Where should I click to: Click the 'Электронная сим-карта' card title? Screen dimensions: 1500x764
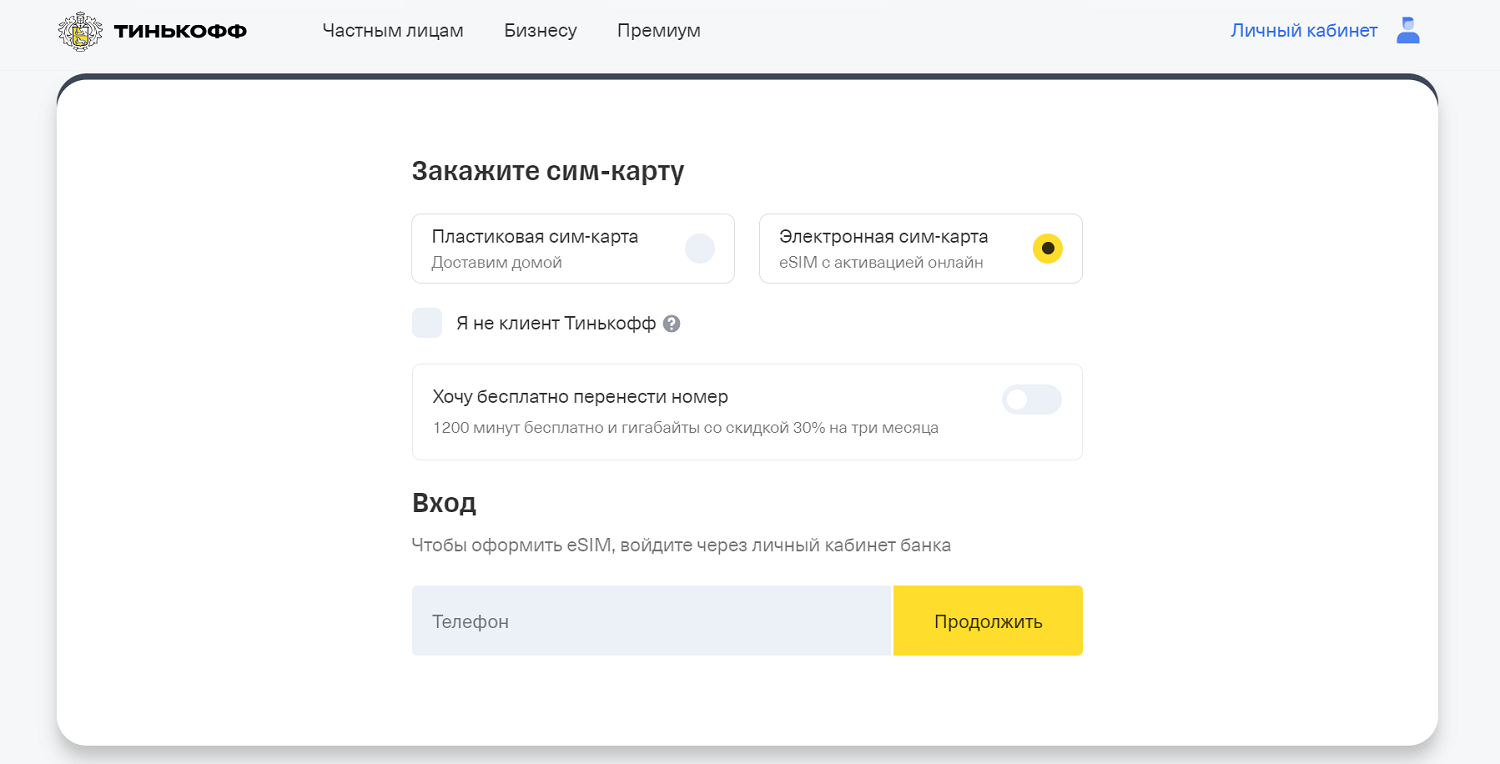pos(884,237)
